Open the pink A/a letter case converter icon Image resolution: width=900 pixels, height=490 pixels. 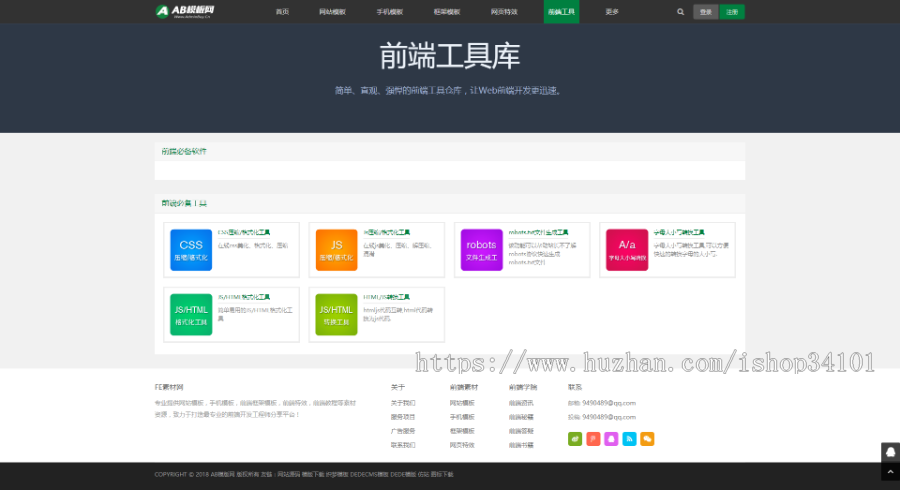coord(627,250)
